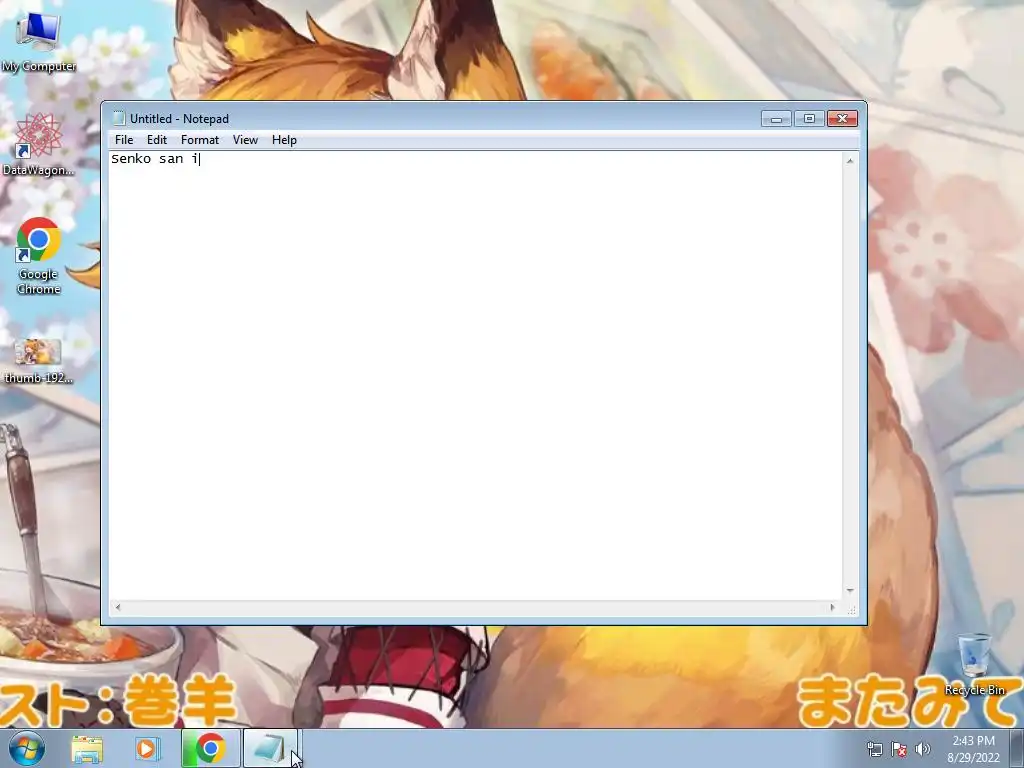Select the My Computer desktop icon
The width and height of the screenshot is (1024, 768).
39,41
